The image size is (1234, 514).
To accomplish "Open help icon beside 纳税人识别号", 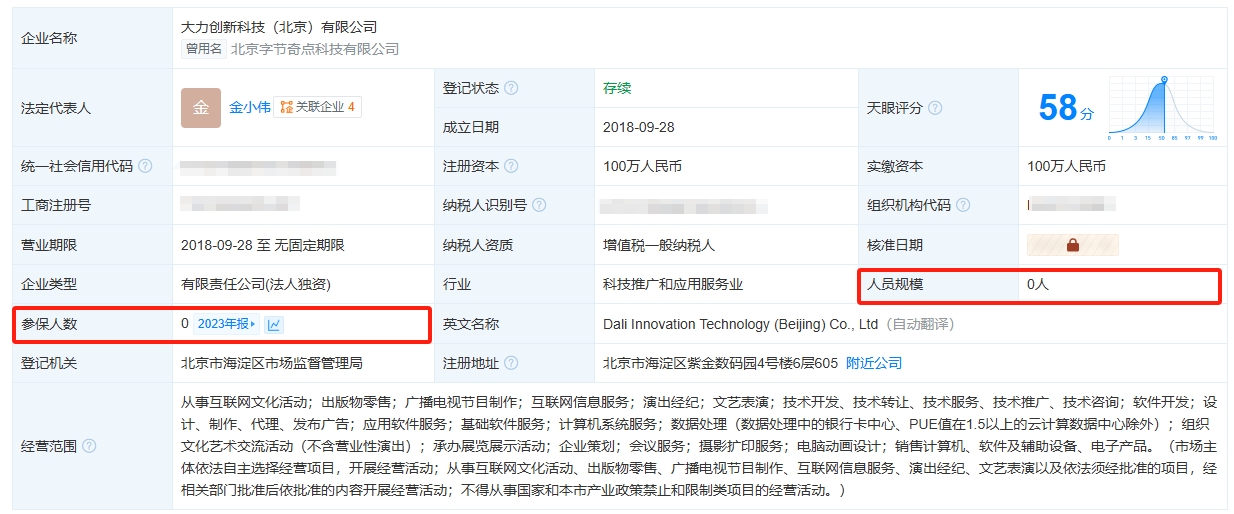I will [x=539, y=205].
